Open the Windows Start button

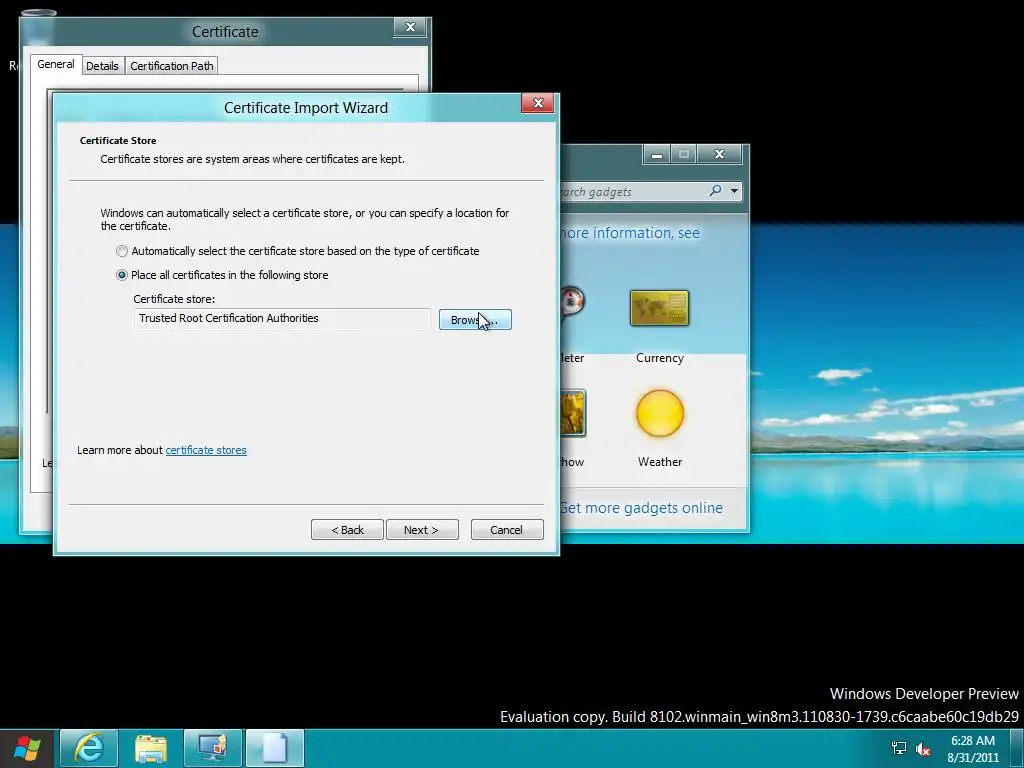(27, 748)
